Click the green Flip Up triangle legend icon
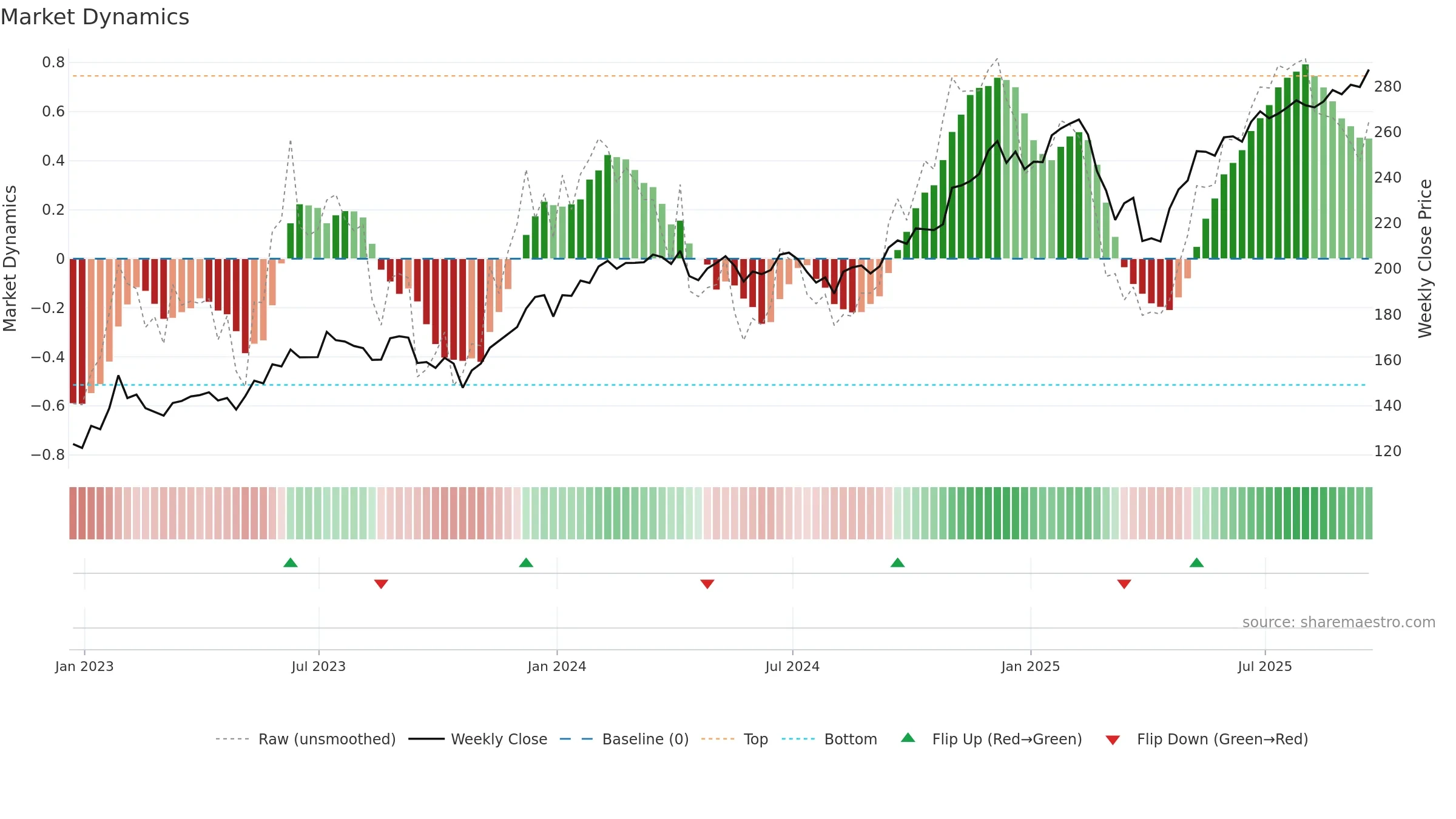Viewport: 1456px width, 819px height. point(908,738)
